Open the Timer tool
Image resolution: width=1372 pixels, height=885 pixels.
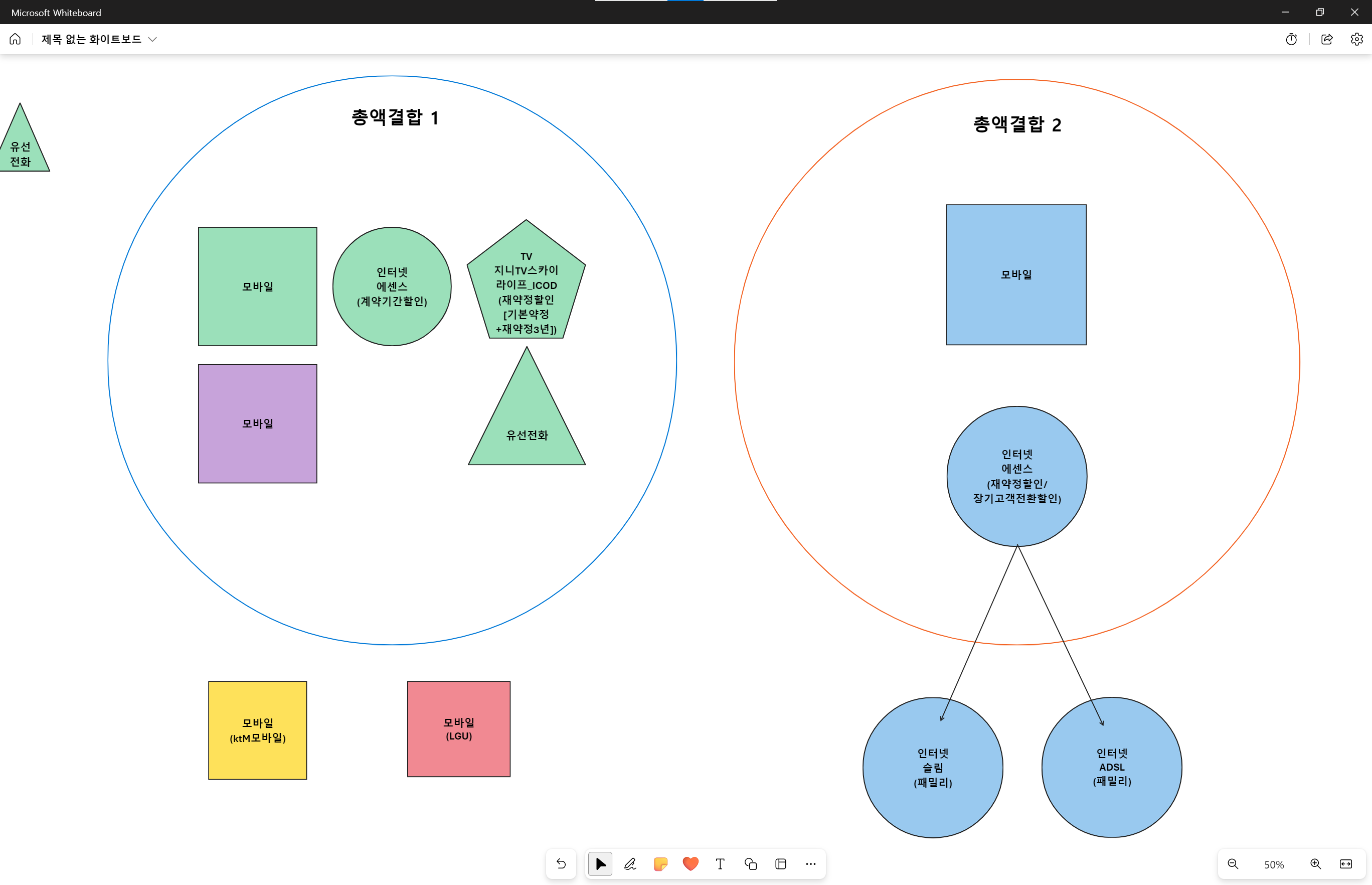(x=1291, y=39)
